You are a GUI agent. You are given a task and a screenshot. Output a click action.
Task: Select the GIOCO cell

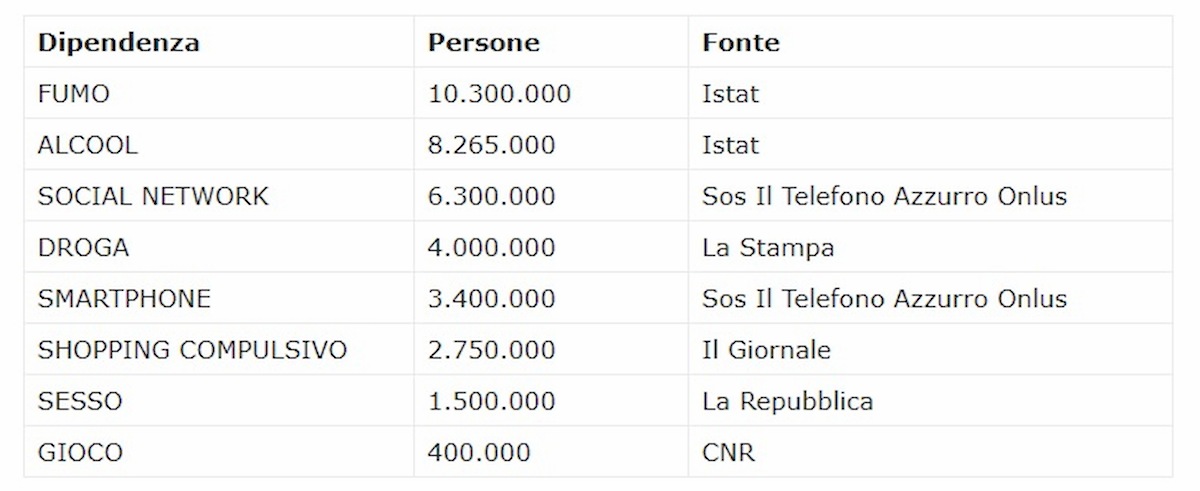click(80, 452)
